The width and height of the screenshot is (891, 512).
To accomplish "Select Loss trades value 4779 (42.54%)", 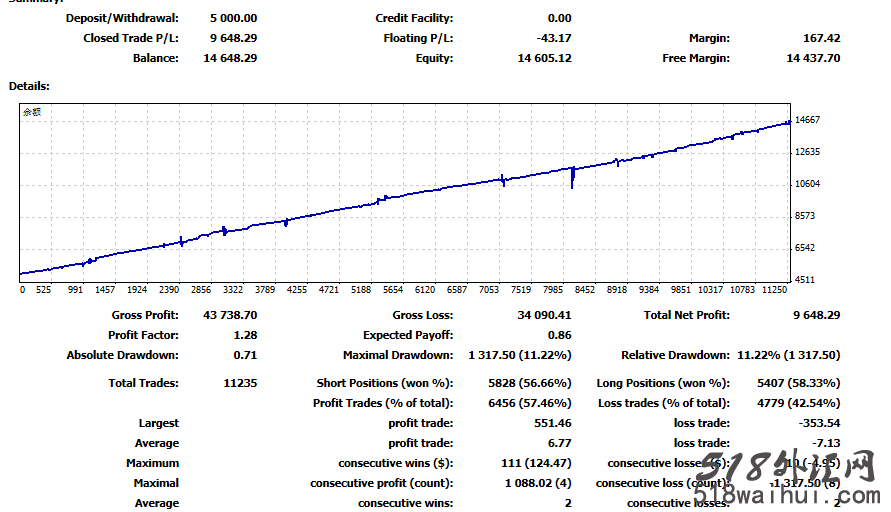I will 798,403.
